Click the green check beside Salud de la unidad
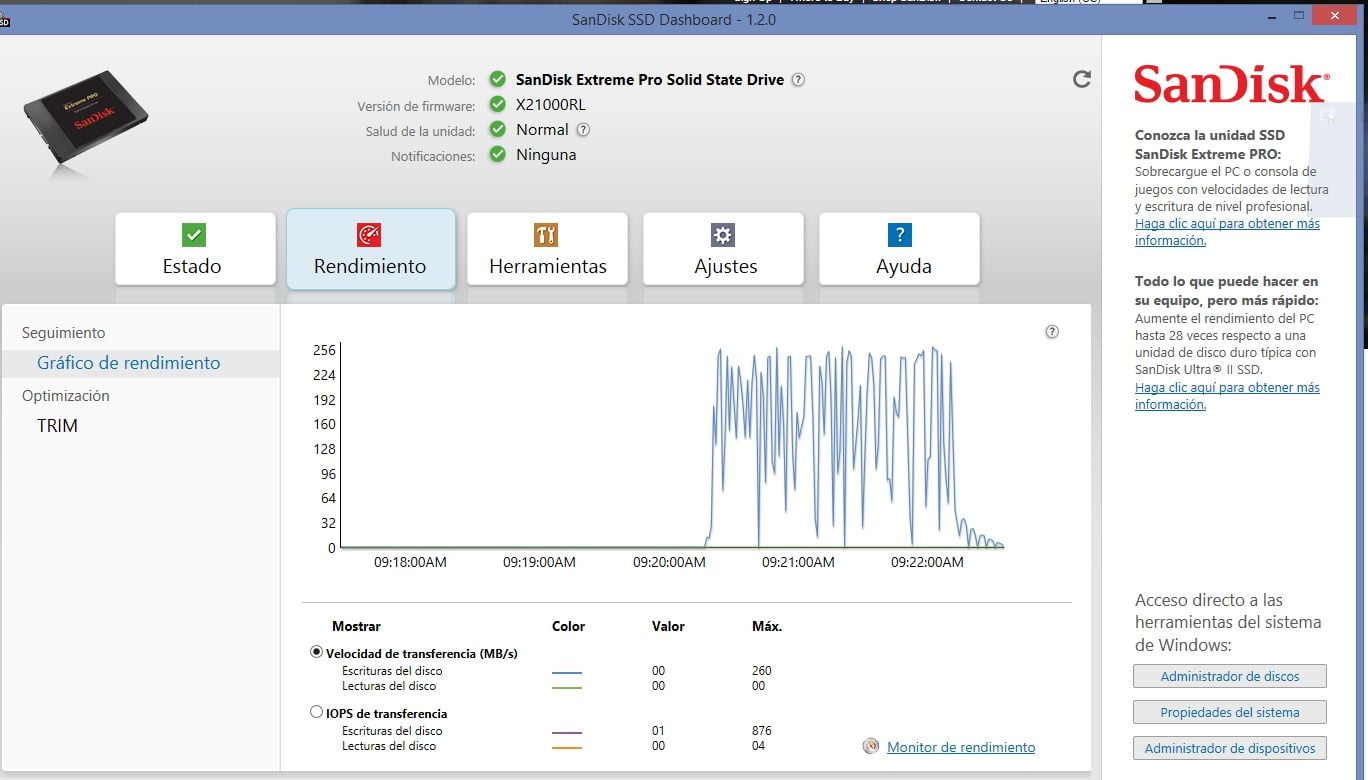Screen dimensions: 1368x780 point(497,129)
